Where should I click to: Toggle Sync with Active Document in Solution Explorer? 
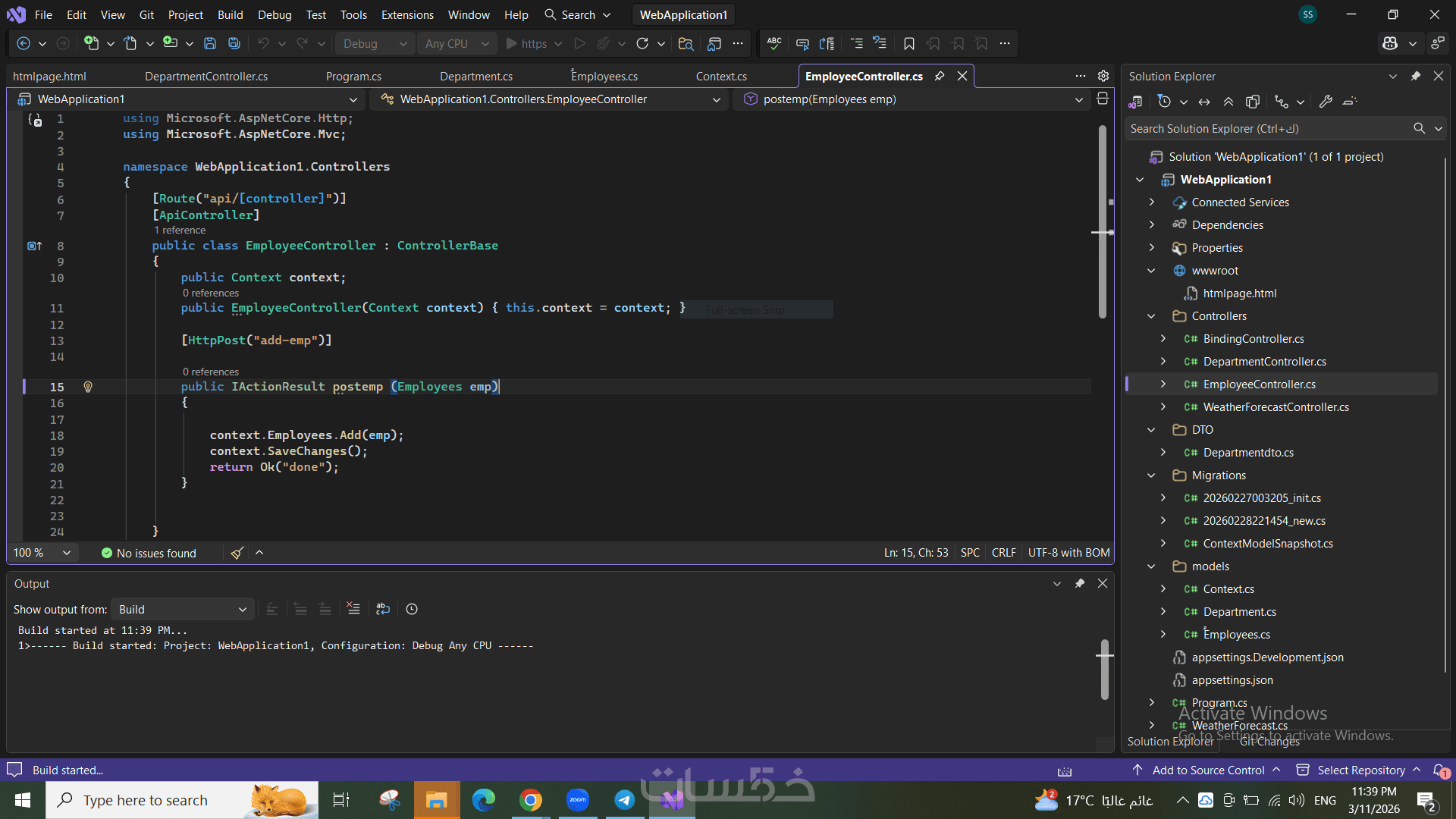[1204, 102]
